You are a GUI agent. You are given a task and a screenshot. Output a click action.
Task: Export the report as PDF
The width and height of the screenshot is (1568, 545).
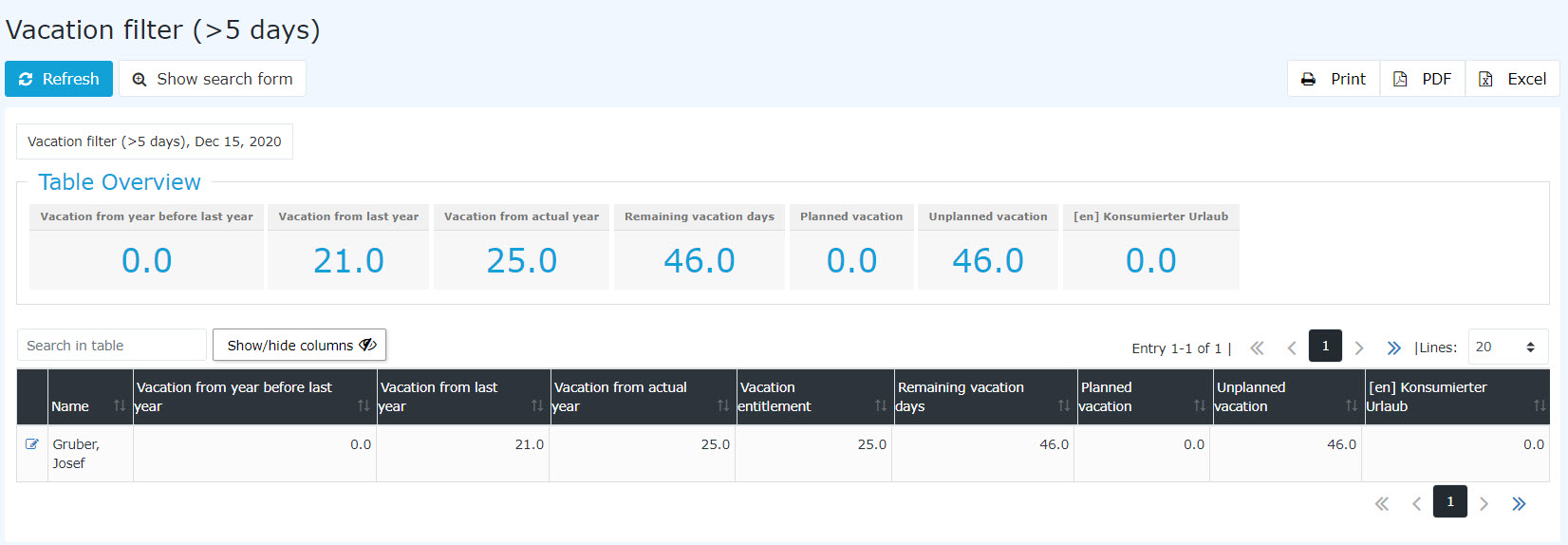tap(1423, 79)
